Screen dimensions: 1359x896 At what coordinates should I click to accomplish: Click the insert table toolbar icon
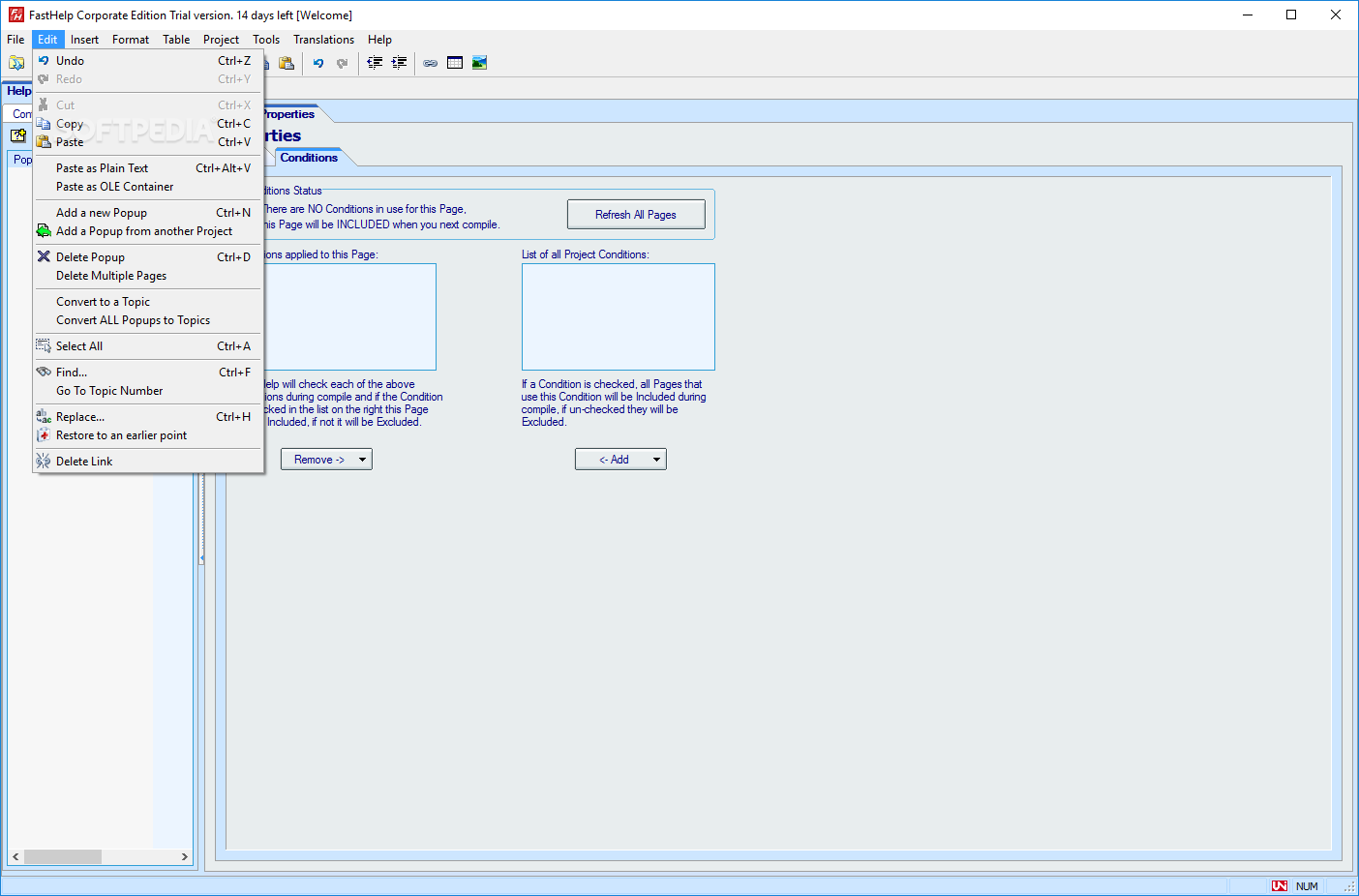click(x=455, y=63)
